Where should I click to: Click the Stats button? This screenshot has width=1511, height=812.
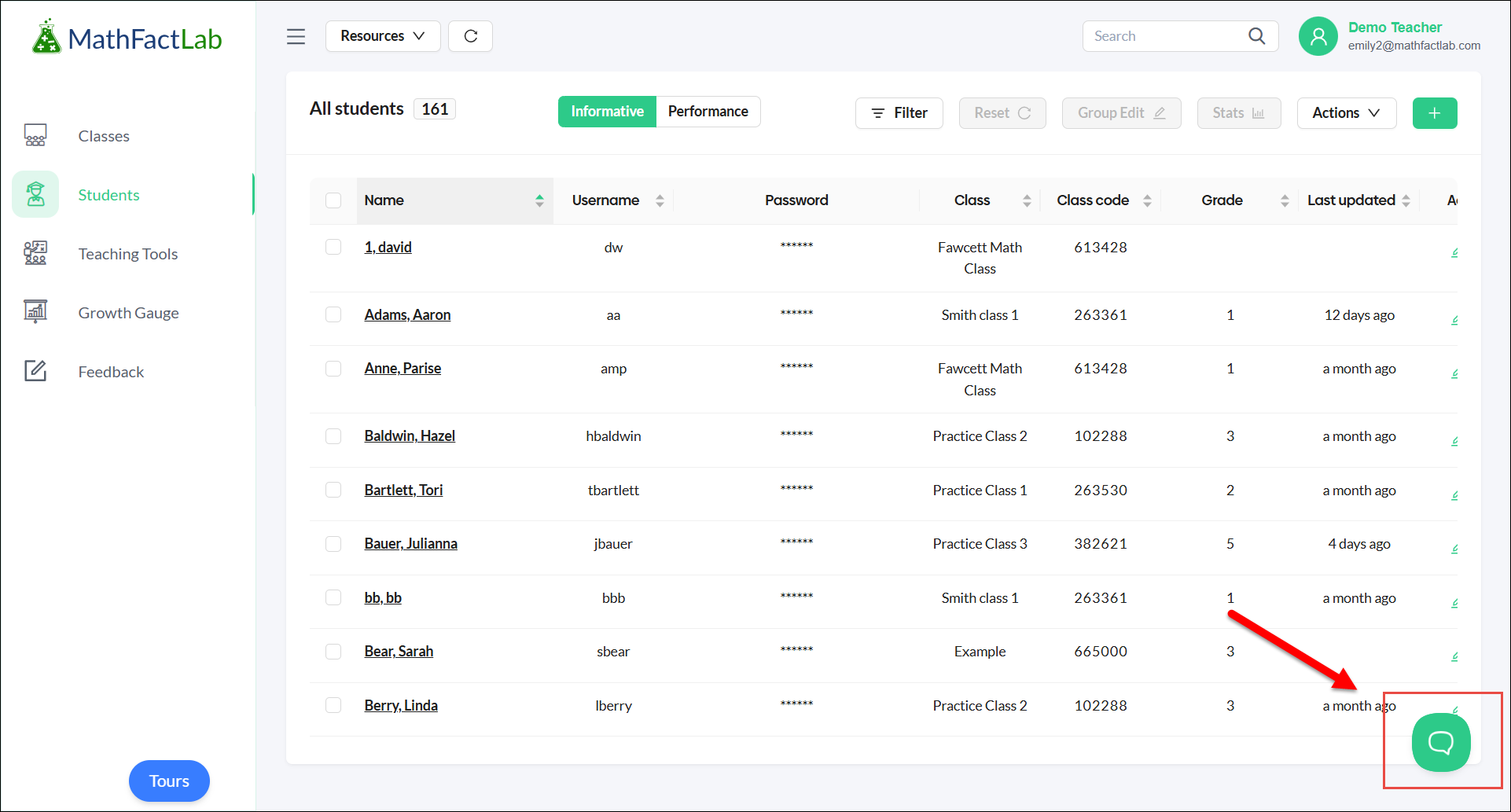pyautogui.click(x=1239, y=113)
